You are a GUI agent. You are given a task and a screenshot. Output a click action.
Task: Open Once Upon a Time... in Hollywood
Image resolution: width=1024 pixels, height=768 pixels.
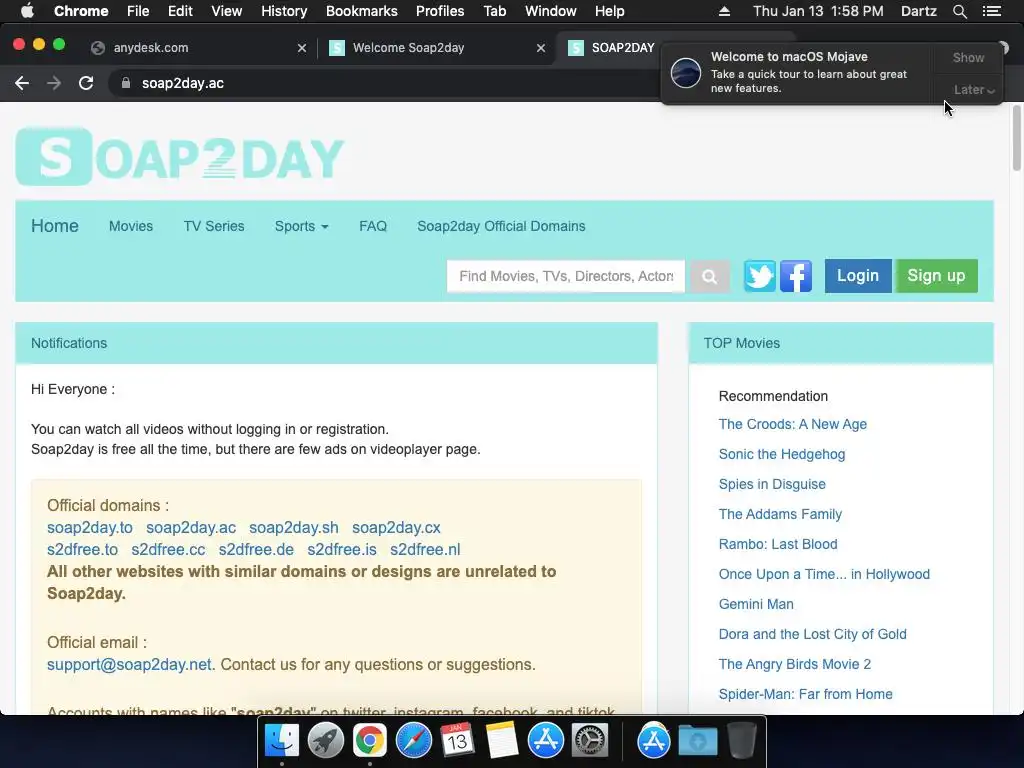point(824,575)
